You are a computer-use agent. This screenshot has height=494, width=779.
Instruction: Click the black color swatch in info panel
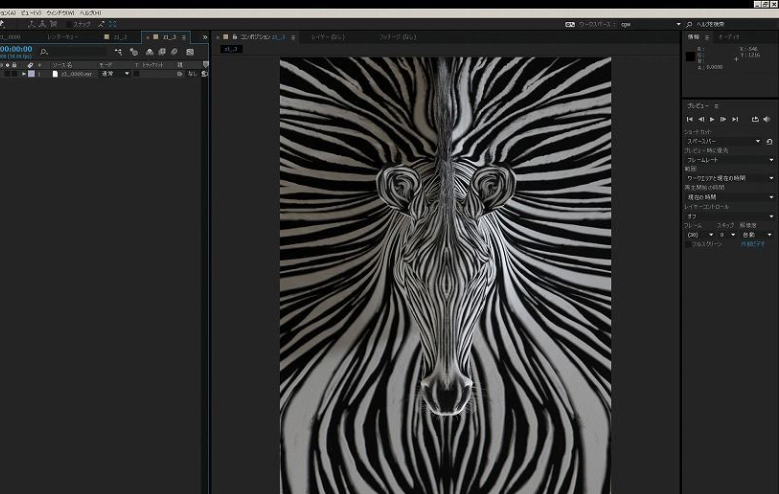690,56
